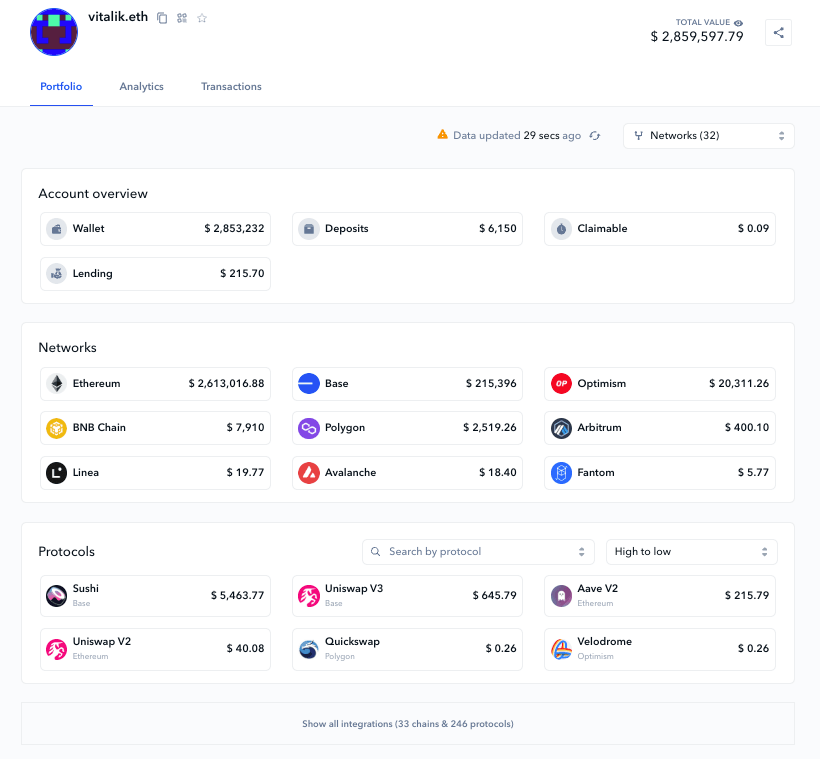820x759 pixels.
Task: Select the Base balance $ 215,396
Action: point(491,383)
